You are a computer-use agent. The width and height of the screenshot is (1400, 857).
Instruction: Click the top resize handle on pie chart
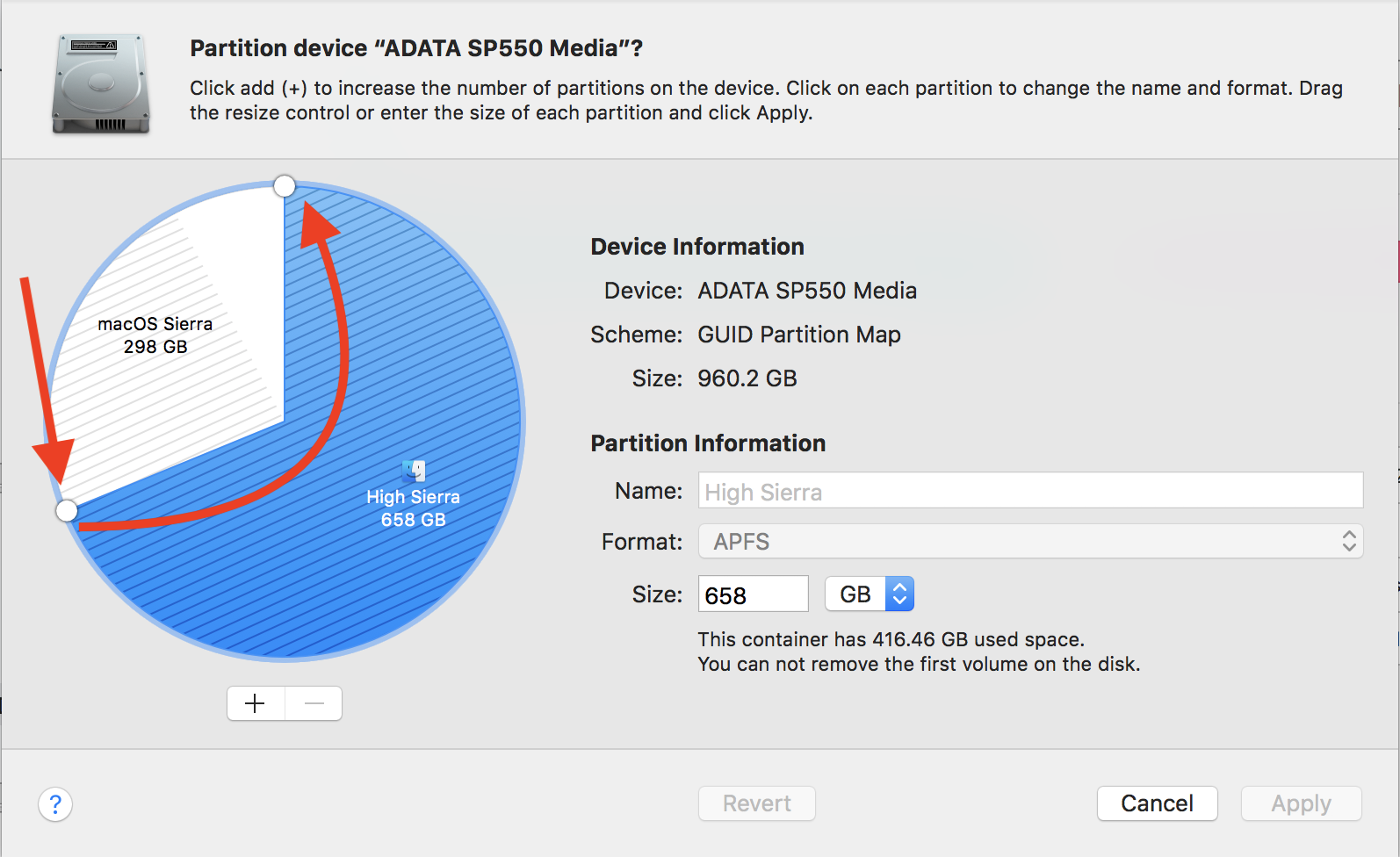pos(285,186)
